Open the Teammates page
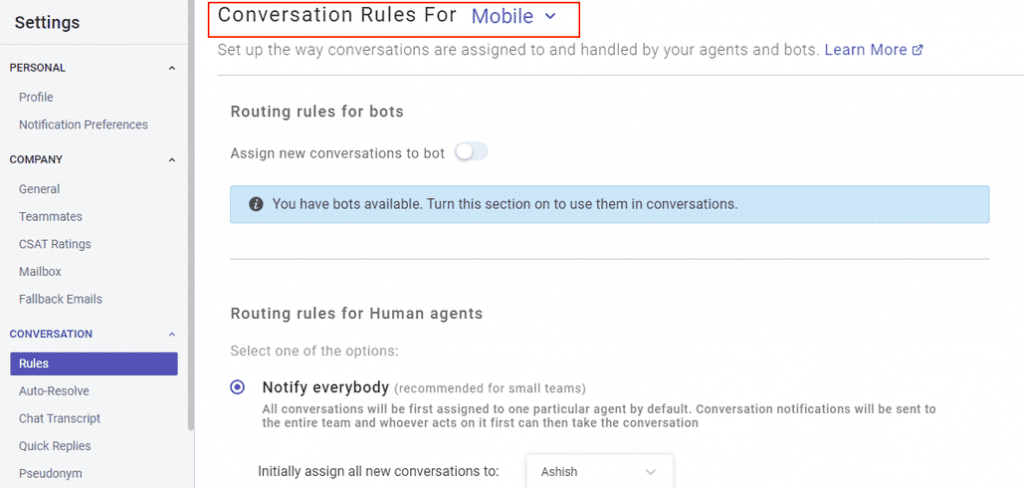This screenshot has height=488, width=1024. (x=50, y=217)
